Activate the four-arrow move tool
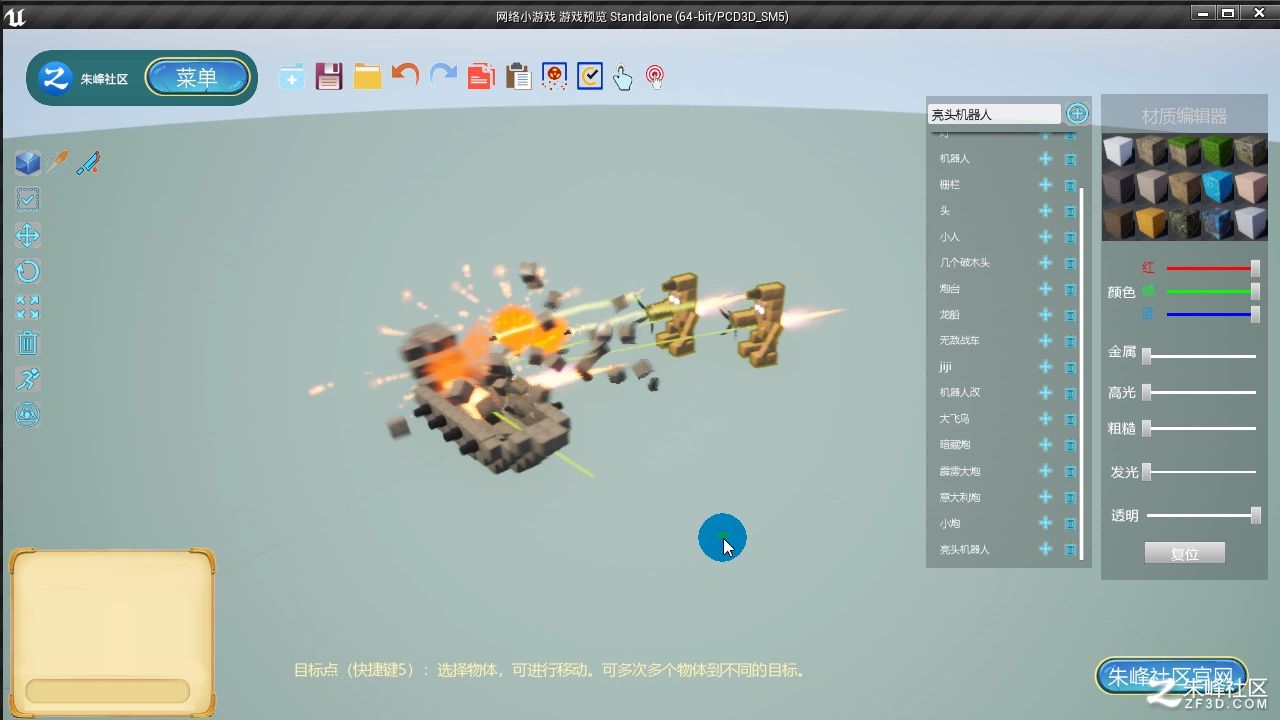This screenshot has height=720, width=1280. point(28,236)
